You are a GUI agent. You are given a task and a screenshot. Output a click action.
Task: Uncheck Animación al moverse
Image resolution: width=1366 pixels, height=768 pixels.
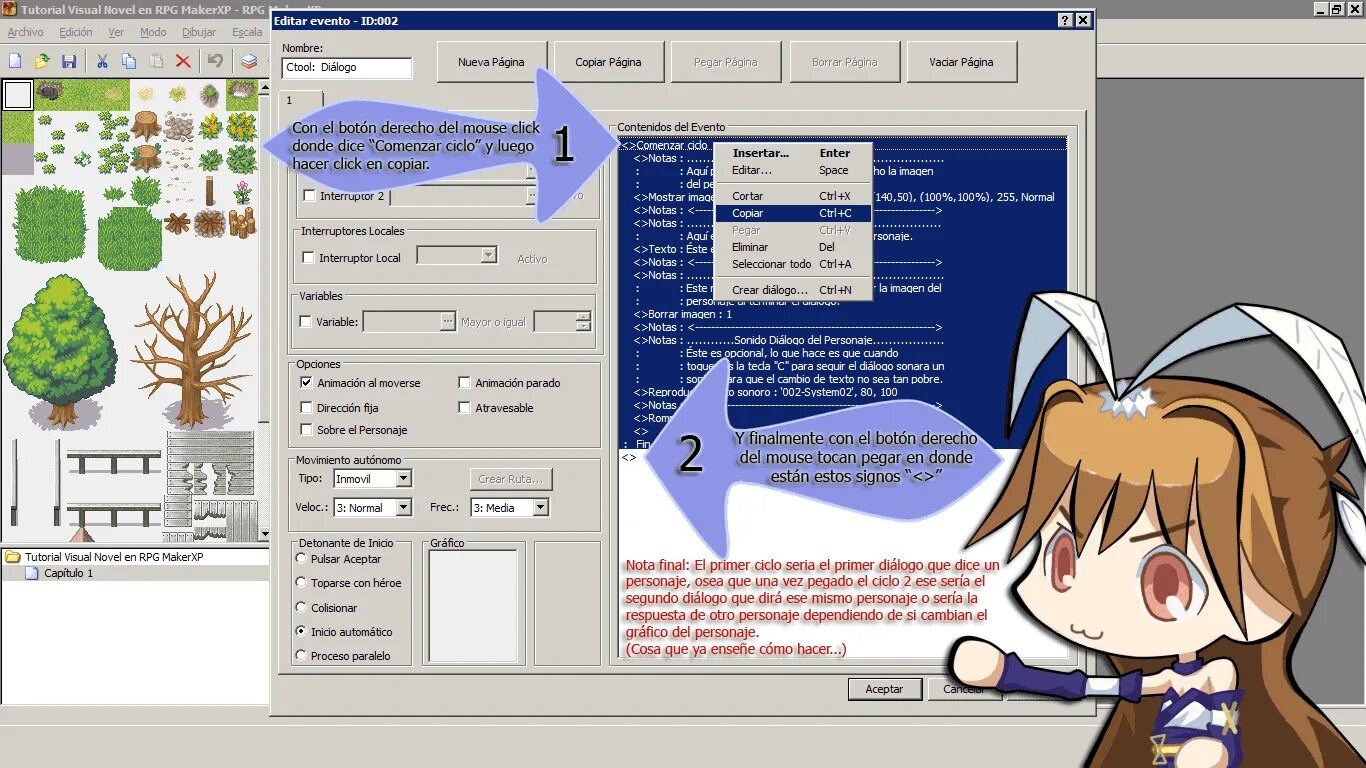click(x=306, y=383)
